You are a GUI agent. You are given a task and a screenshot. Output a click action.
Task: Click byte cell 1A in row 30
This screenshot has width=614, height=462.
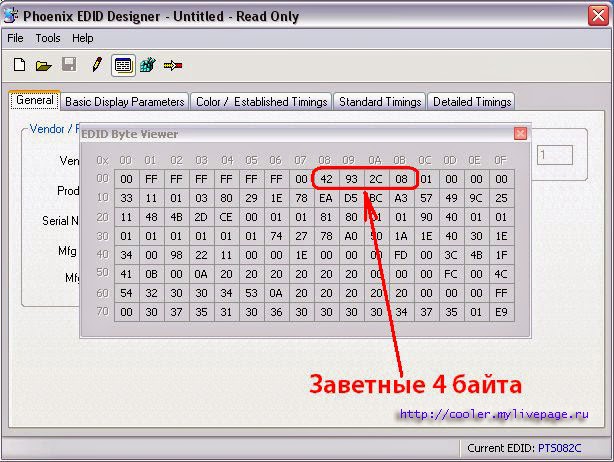tap(401, 236)
